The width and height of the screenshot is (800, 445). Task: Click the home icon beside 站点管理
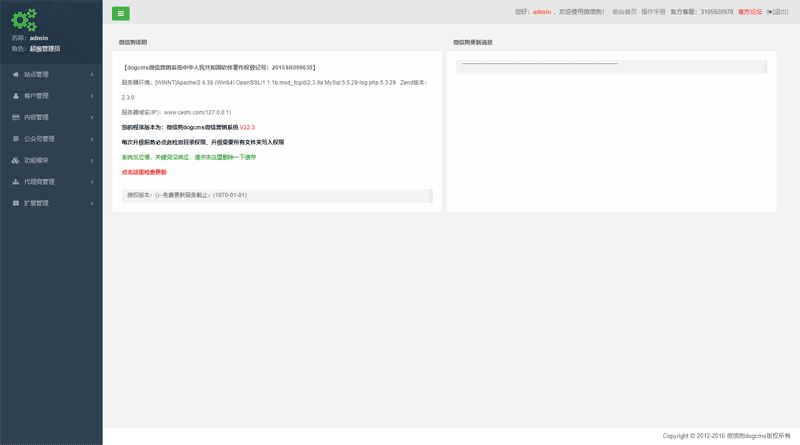point(15,74)
